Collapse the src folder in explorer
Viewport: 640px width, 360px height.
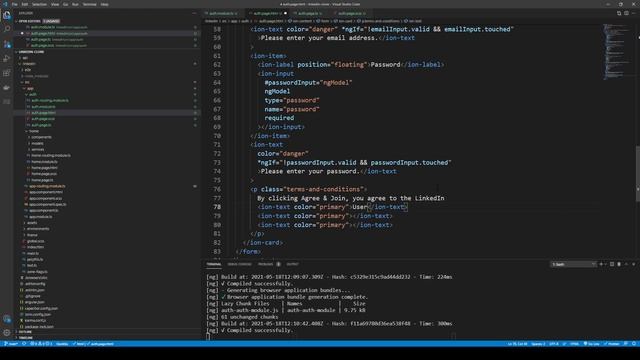(27, 82)
